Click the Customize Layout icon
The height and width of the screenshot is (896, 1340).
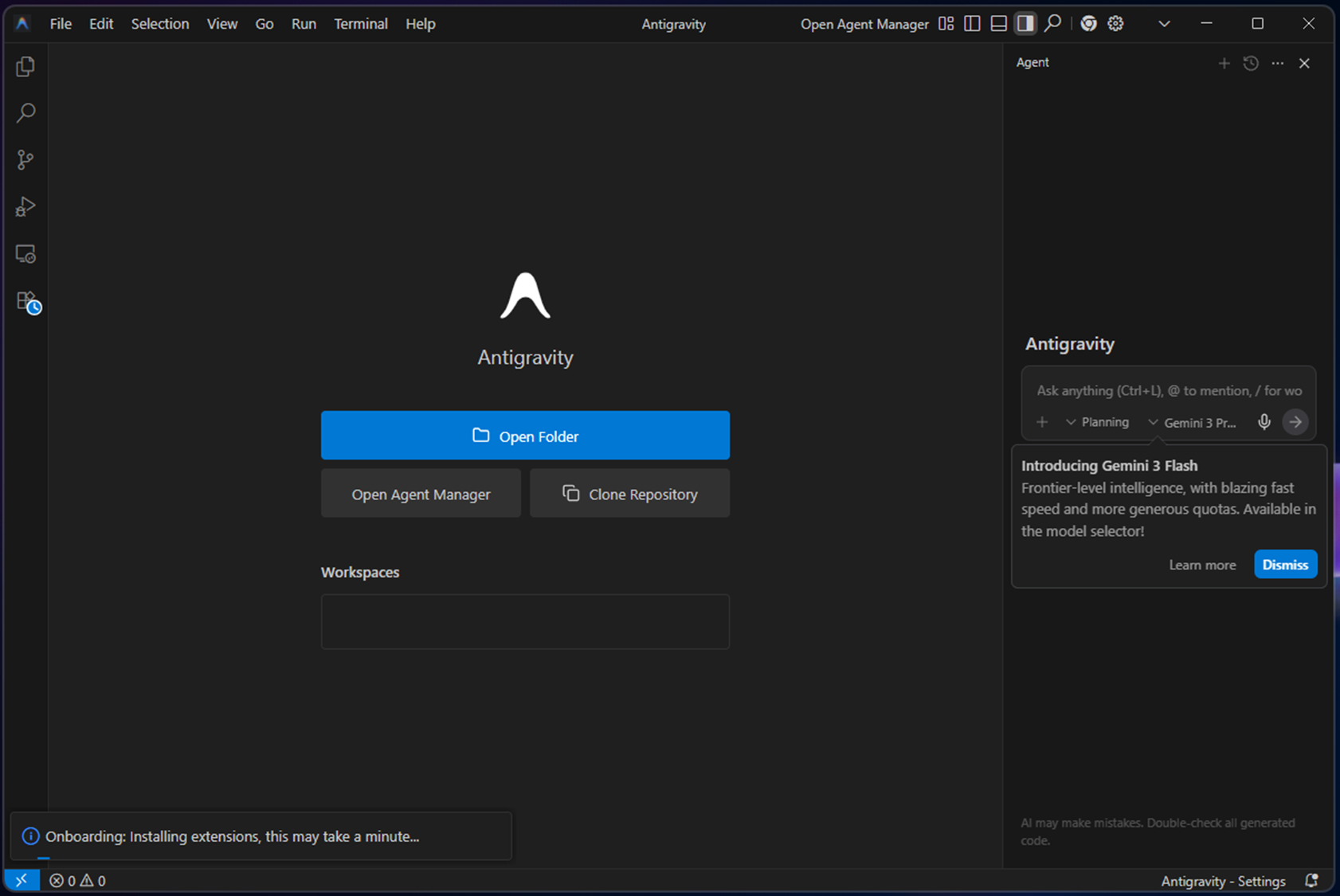point(946,24)
